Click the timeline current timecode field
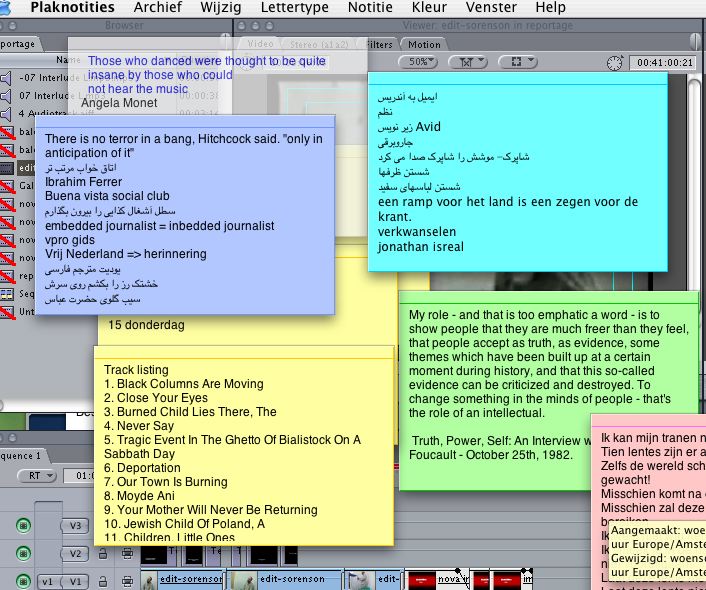Screen dimensions: 706x590 tap(79, 476)
